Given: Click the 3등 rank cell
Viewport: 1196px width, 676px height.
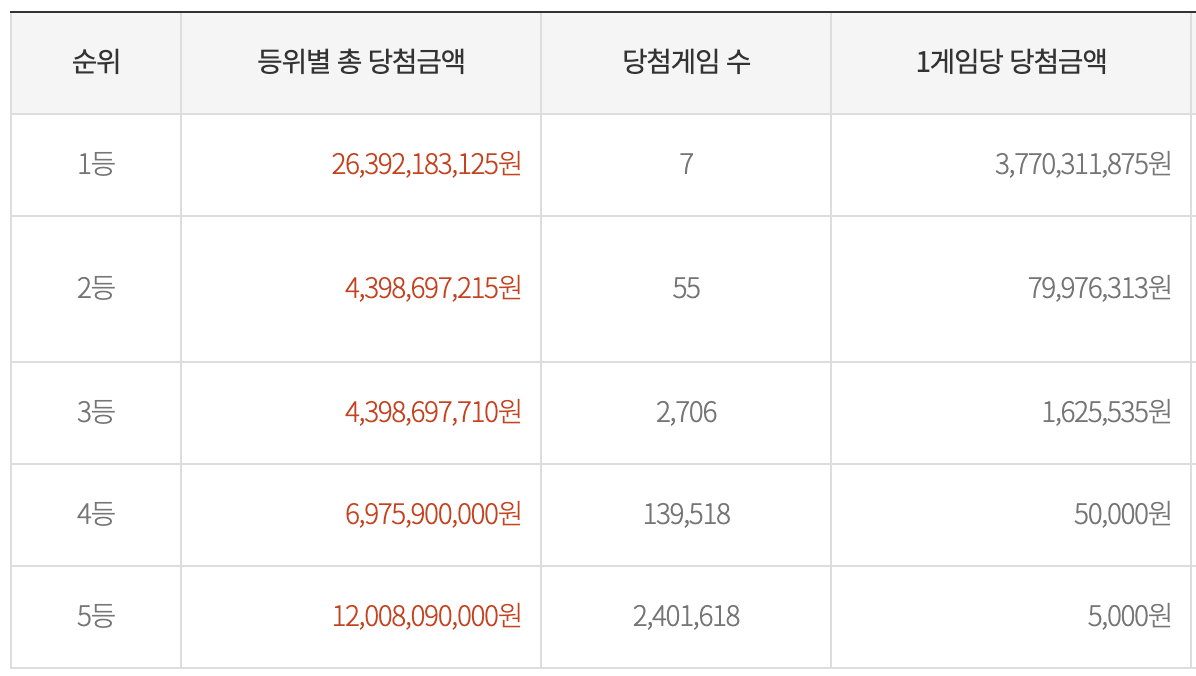Looking at the screenshot, I should [x=96, y=412].
